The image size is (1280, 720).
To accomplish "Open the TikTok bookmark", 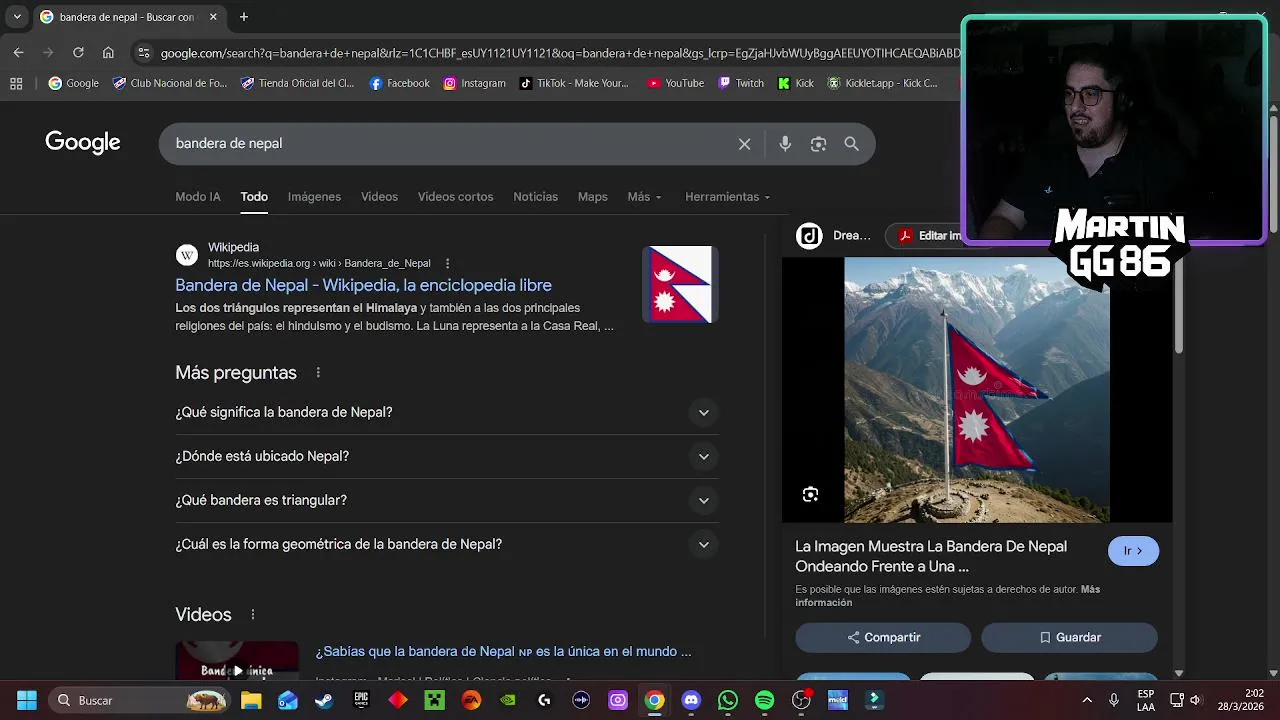I will (x=574, y=83).
